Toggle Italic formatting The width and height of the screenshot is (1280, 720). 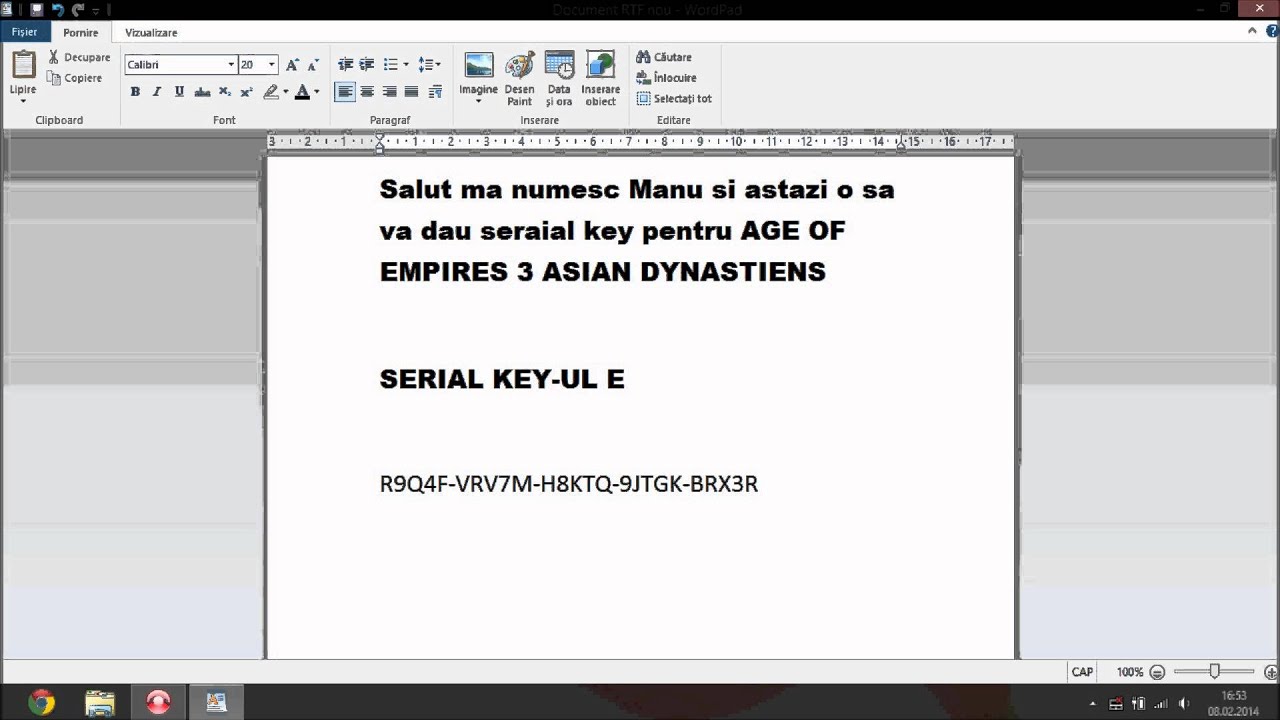157,92
